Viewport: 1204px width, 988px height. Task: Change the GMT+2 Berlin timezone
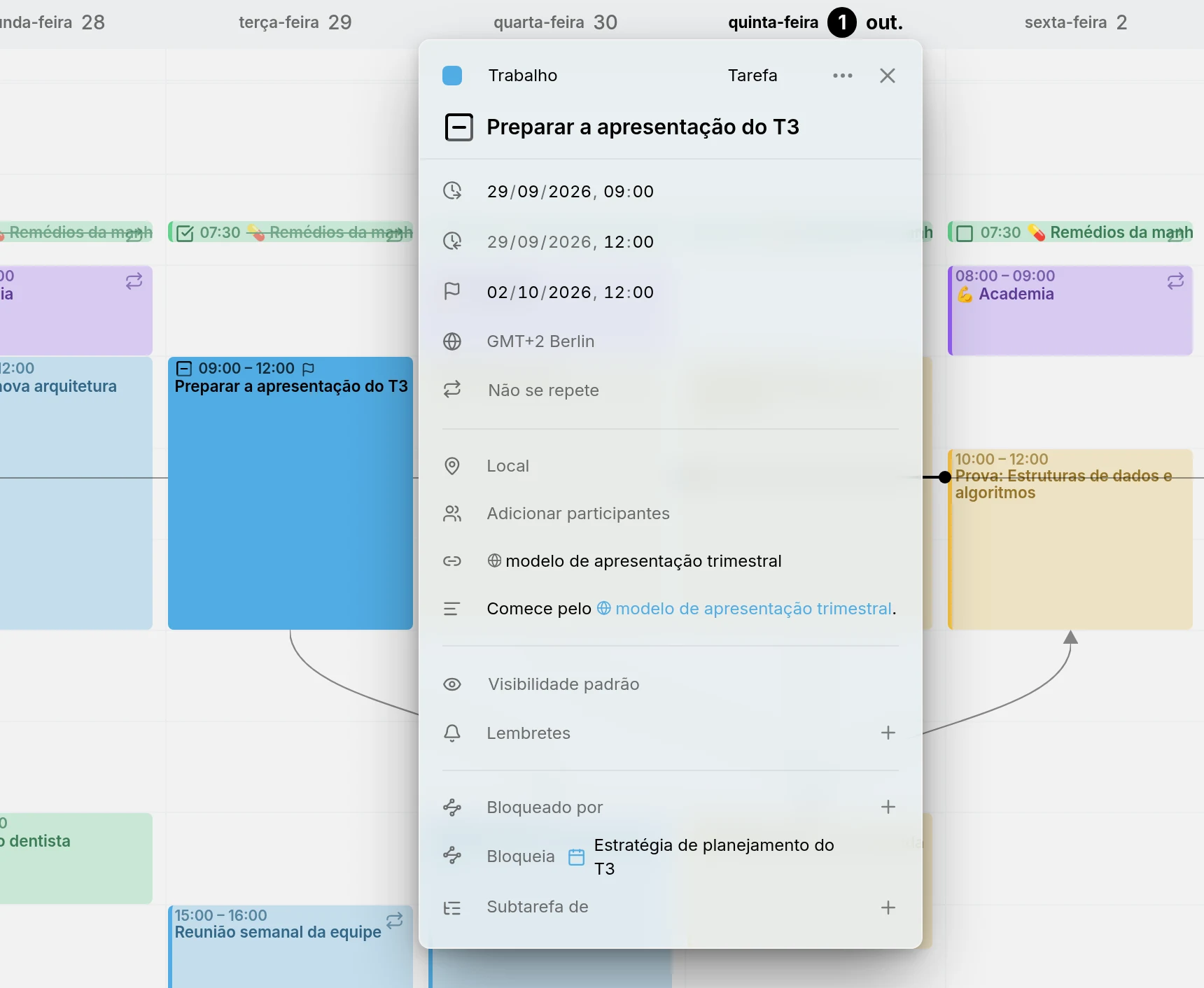(540, 341)
